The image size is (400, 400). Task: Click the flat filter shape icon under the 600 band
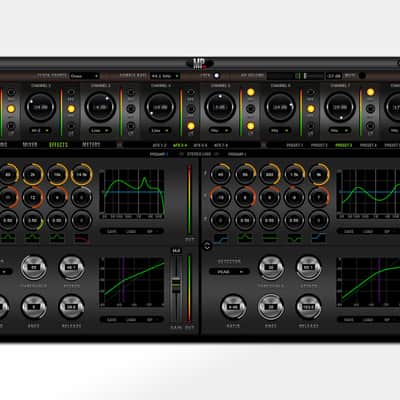point(270,238)
